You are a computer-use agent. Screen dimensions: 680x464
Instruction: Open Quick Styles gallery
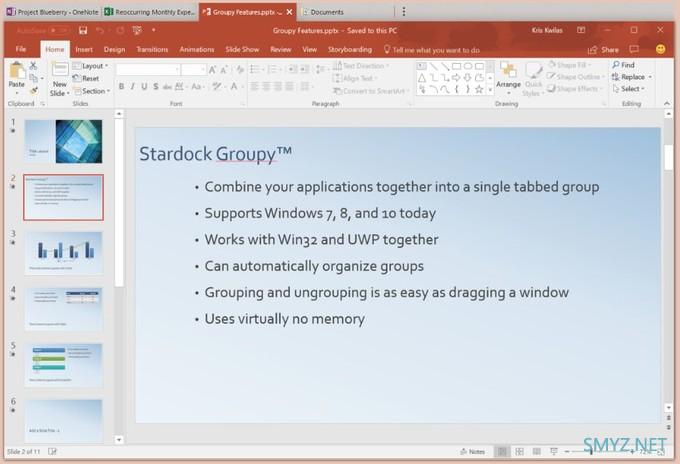pyautogui.click(x=533, y=80)
